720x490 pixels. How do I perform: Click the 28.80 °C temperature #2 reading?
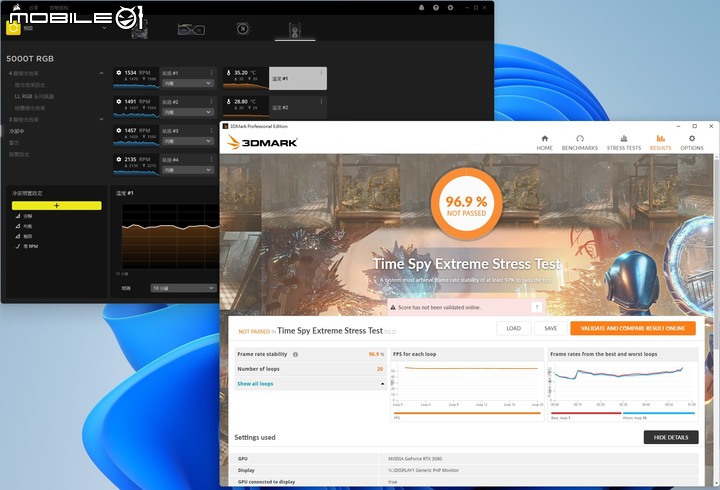[x=245, y=101]
